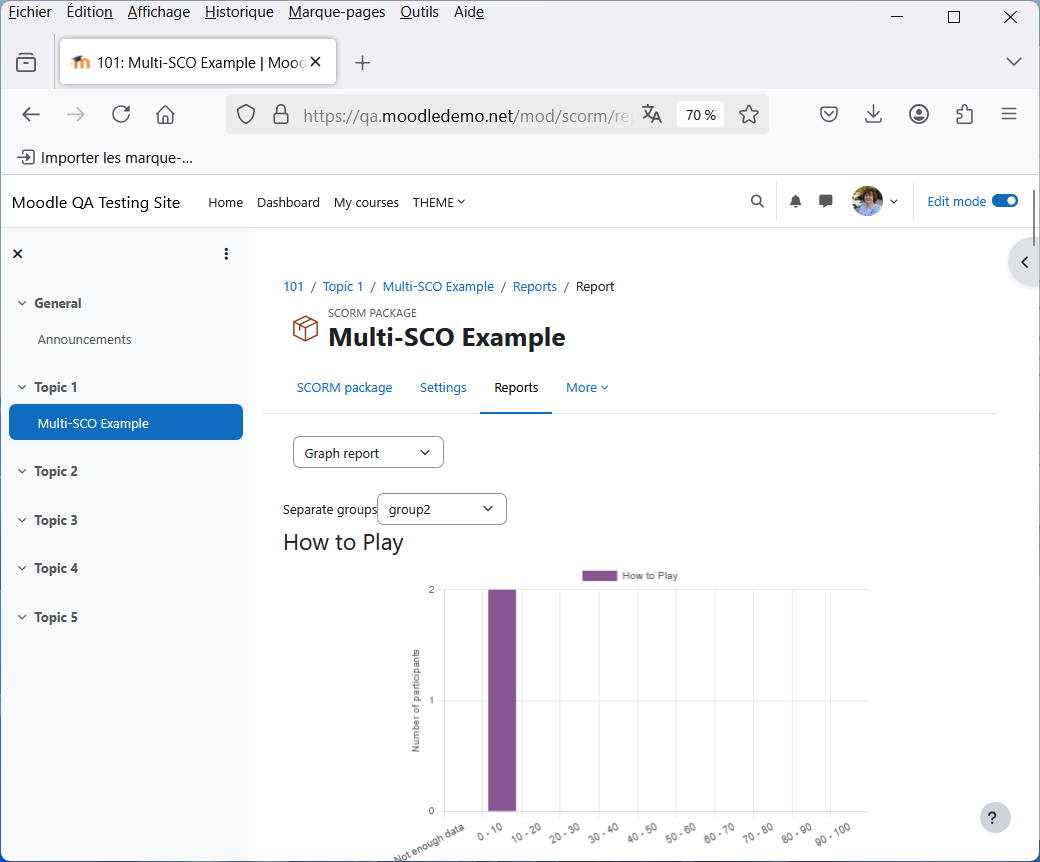Open the user avatar menu
The height and width of the screenshot is (862, 1040).
point(874,201)
